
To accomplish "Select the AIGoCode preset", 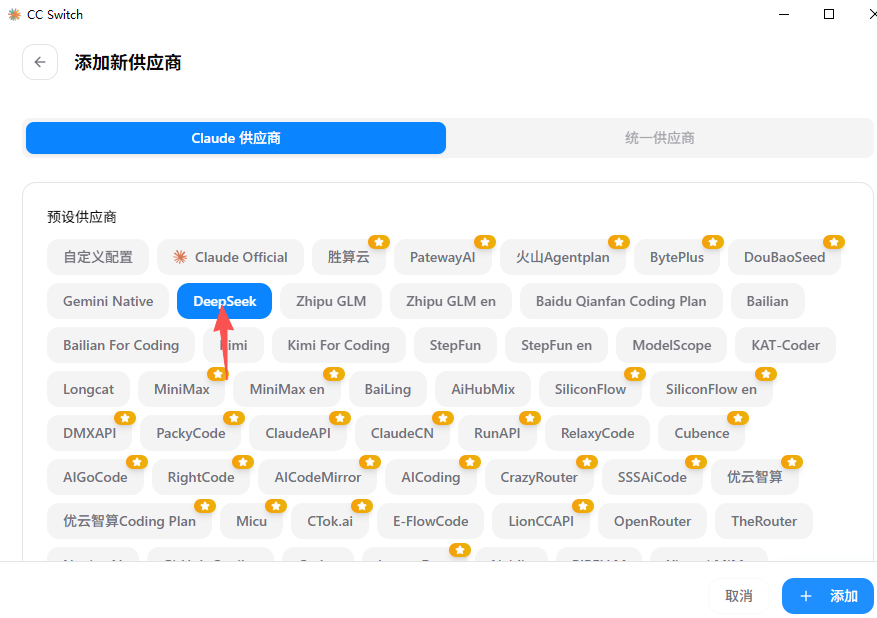I will click(95, 477).
